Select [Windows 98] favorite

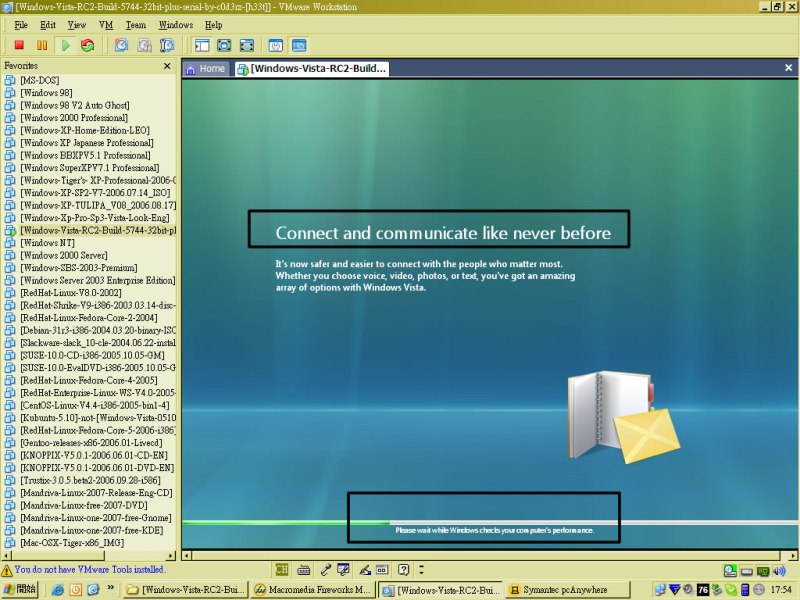pos(46,93)
